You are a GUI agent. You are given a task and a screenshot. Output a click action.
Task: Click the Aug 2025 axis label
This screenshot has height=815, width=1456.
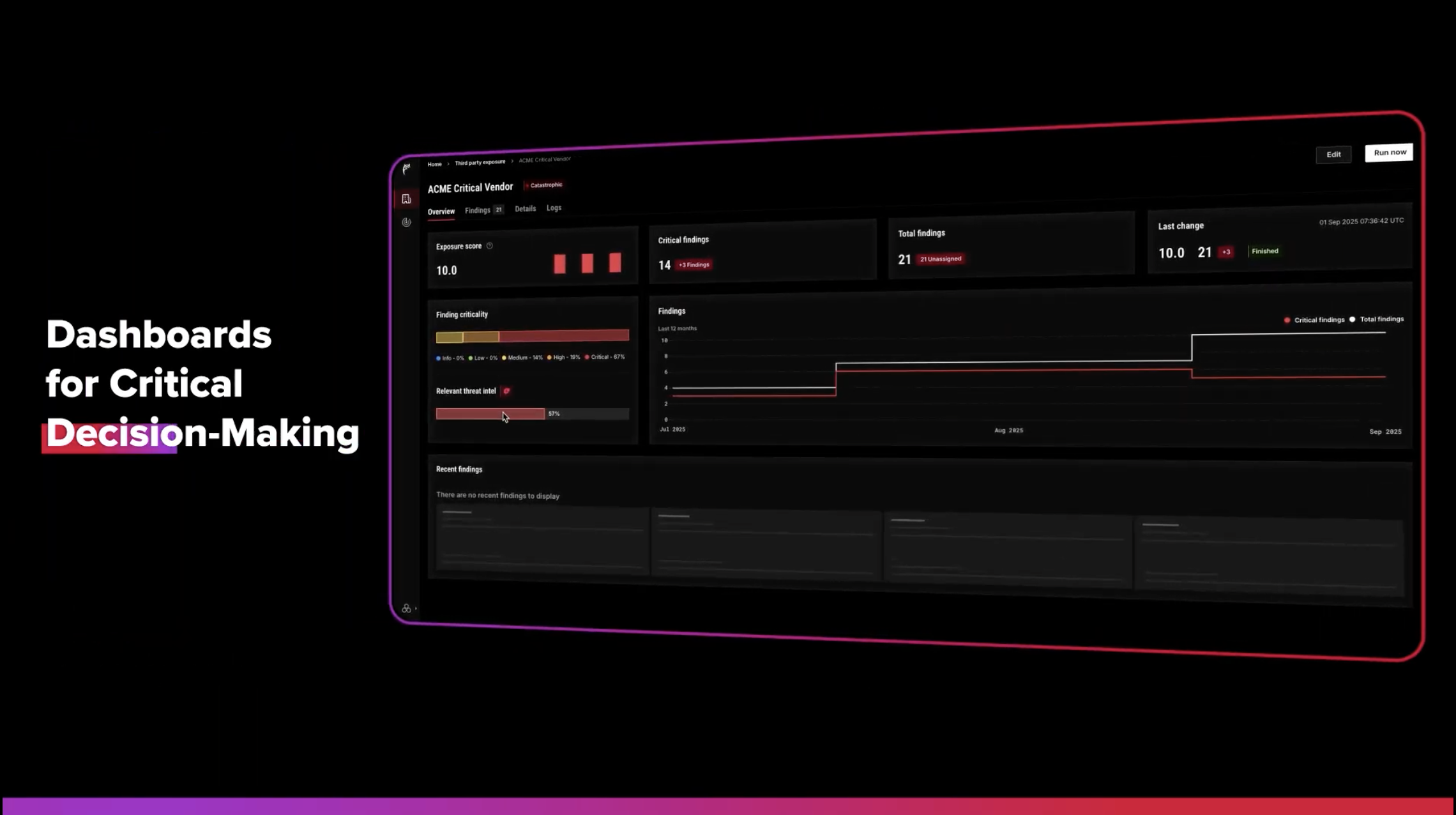point(1008,430)
